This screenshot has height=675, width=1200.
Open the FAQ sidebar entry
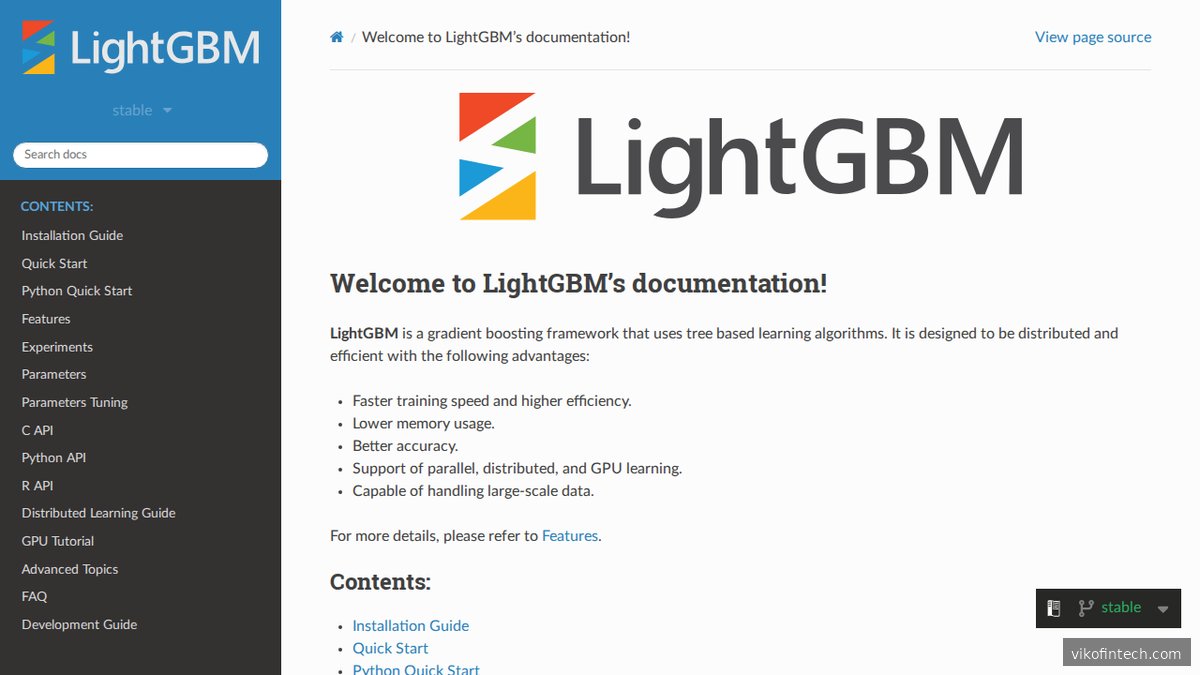tap(34, 596)
